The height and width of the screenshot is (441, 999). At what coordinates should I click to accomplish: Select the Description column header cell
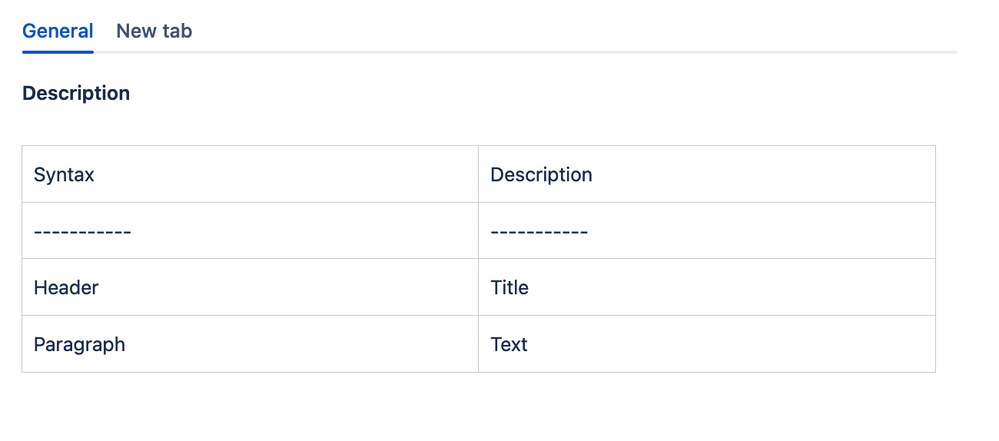click(x=541, y=175)
